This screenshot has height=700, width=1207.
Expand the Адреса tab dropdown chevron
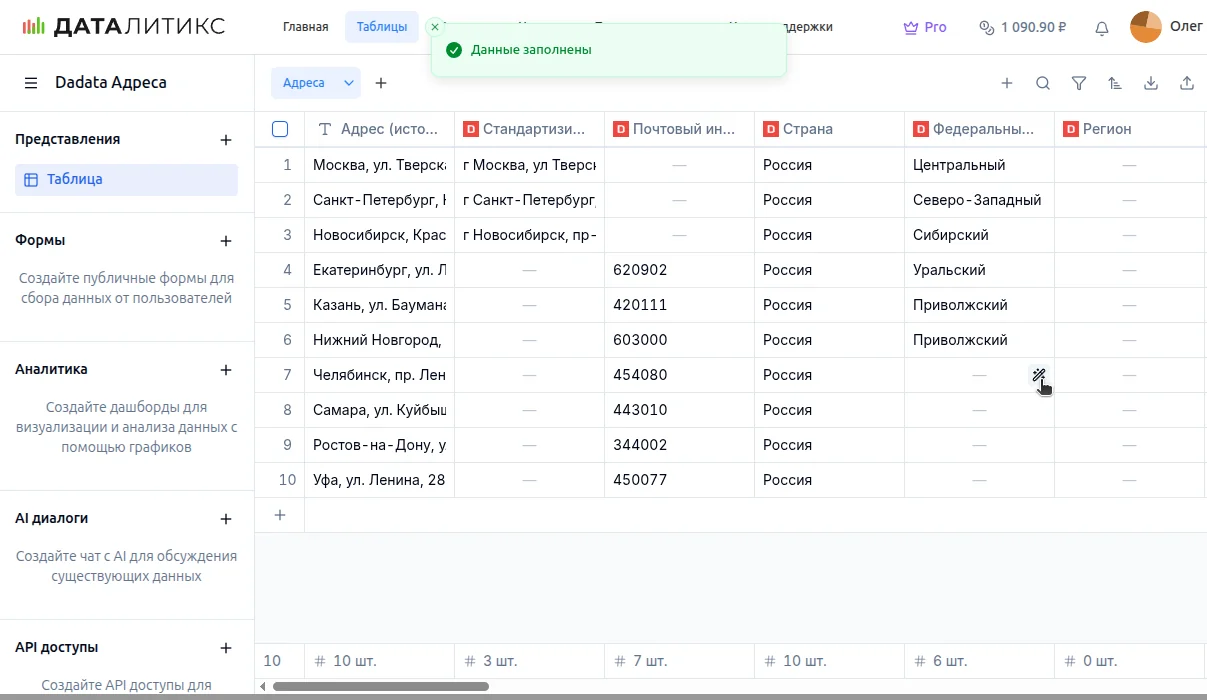349,83
